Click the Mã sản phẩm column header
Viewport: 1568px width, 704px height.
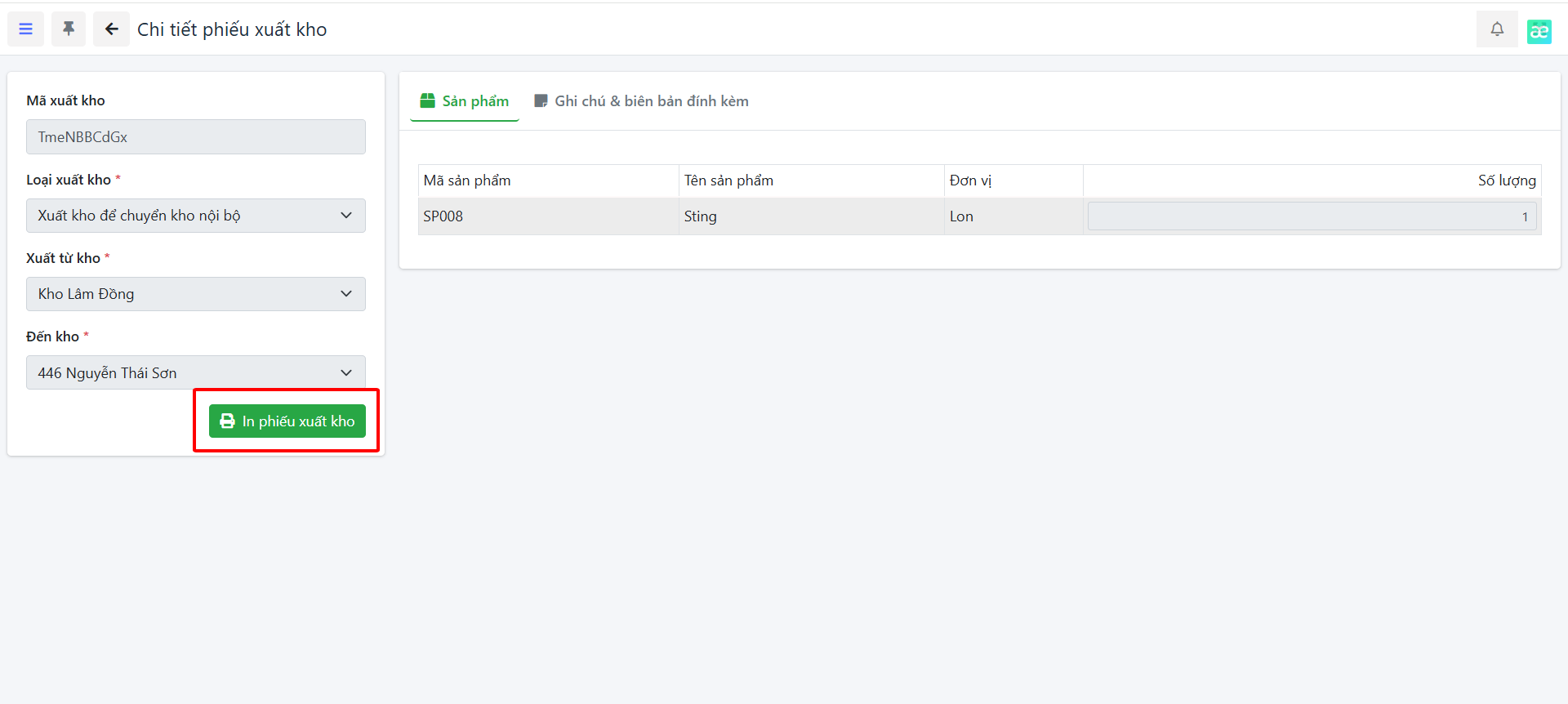467,180
